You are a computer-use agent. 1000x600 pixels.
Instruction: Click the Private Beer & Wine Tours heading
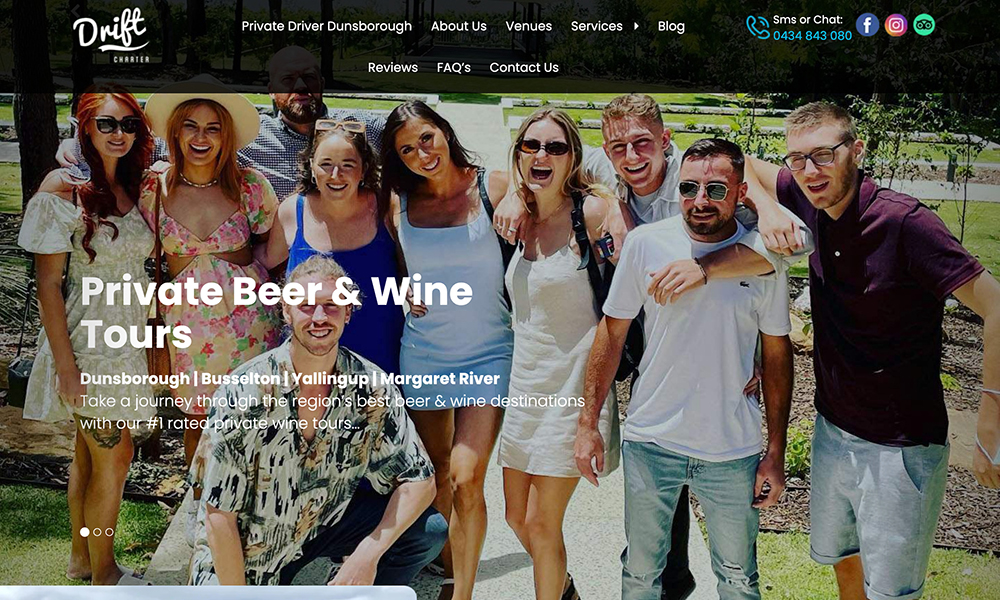277,312
